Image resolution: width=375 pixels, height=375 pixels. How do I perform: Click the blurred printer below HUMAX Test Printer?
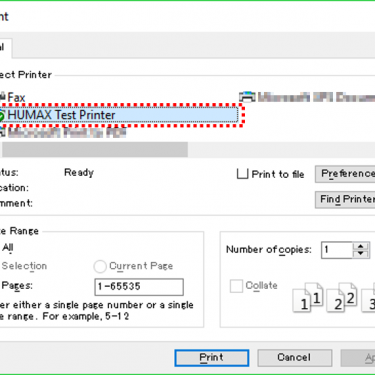point(63,133)
